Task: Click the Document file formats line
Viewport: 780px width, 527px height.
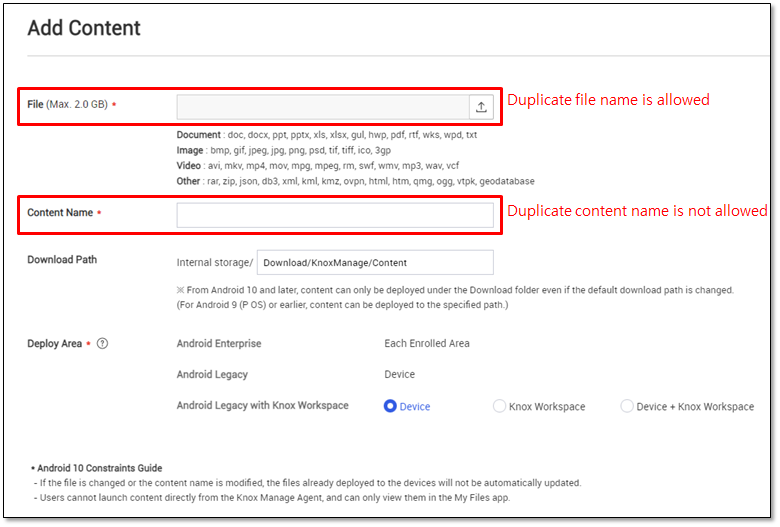Action: pyautogui.click(x=327, y=135)
